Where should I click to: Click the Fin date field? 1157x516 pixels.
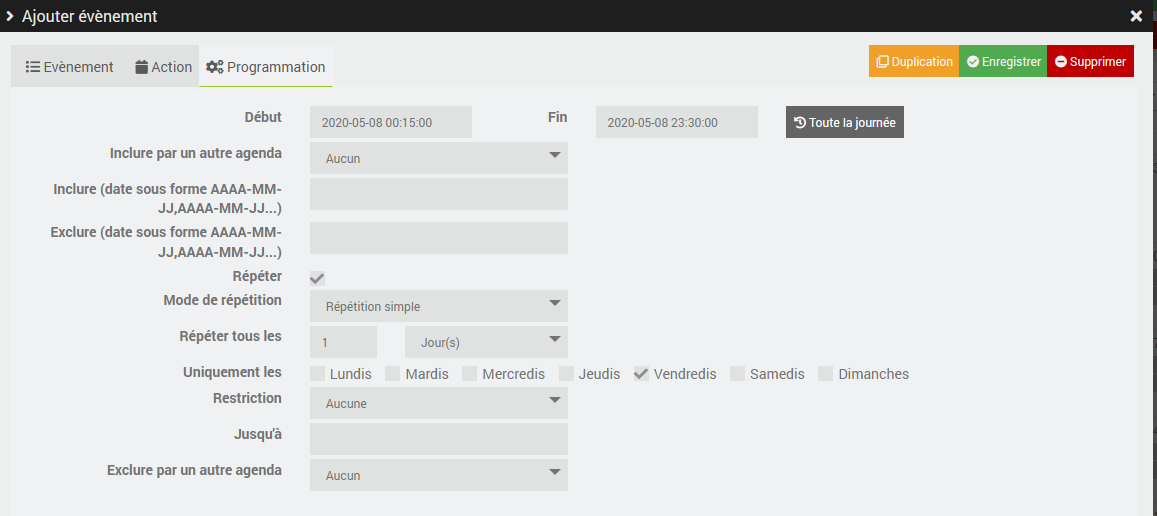click(x=677, y=123)
